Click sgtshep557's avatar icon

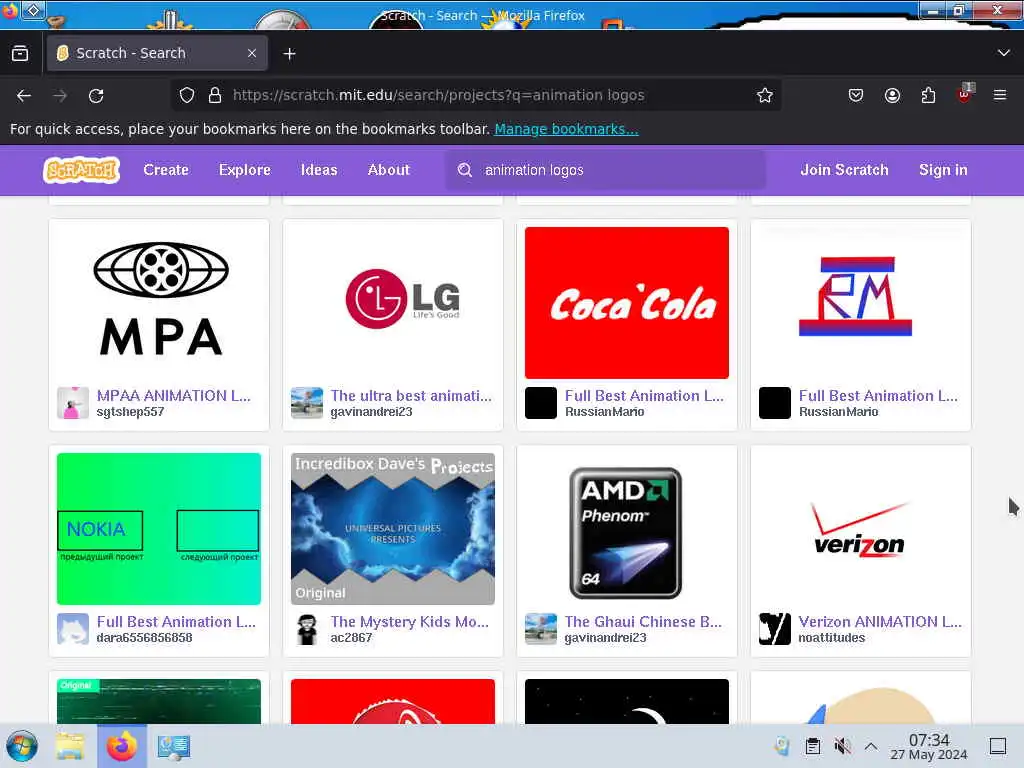coord(73,403)
